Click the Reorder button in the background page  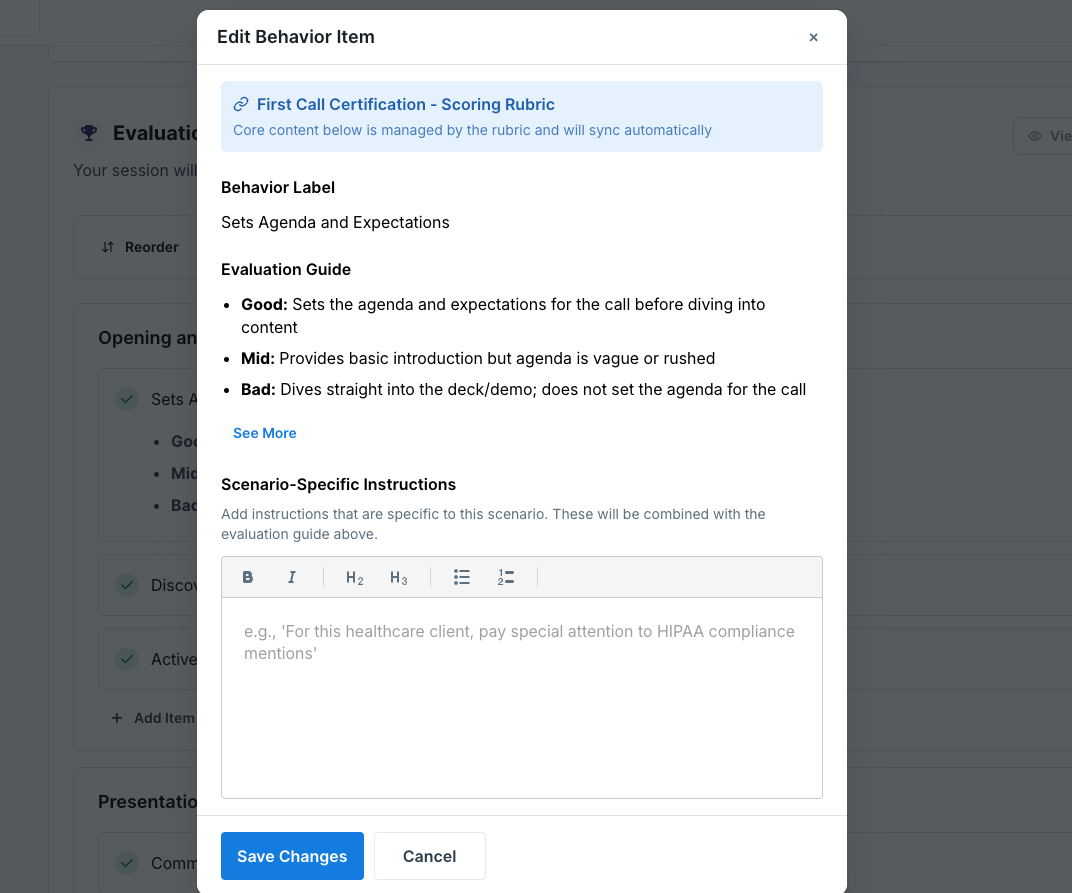pyautogui.click(x=139, y=247)
